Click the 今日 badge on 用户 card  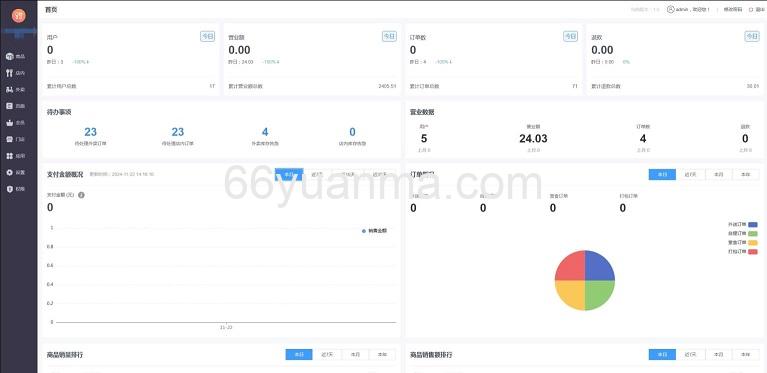click(x=207, y=36)
